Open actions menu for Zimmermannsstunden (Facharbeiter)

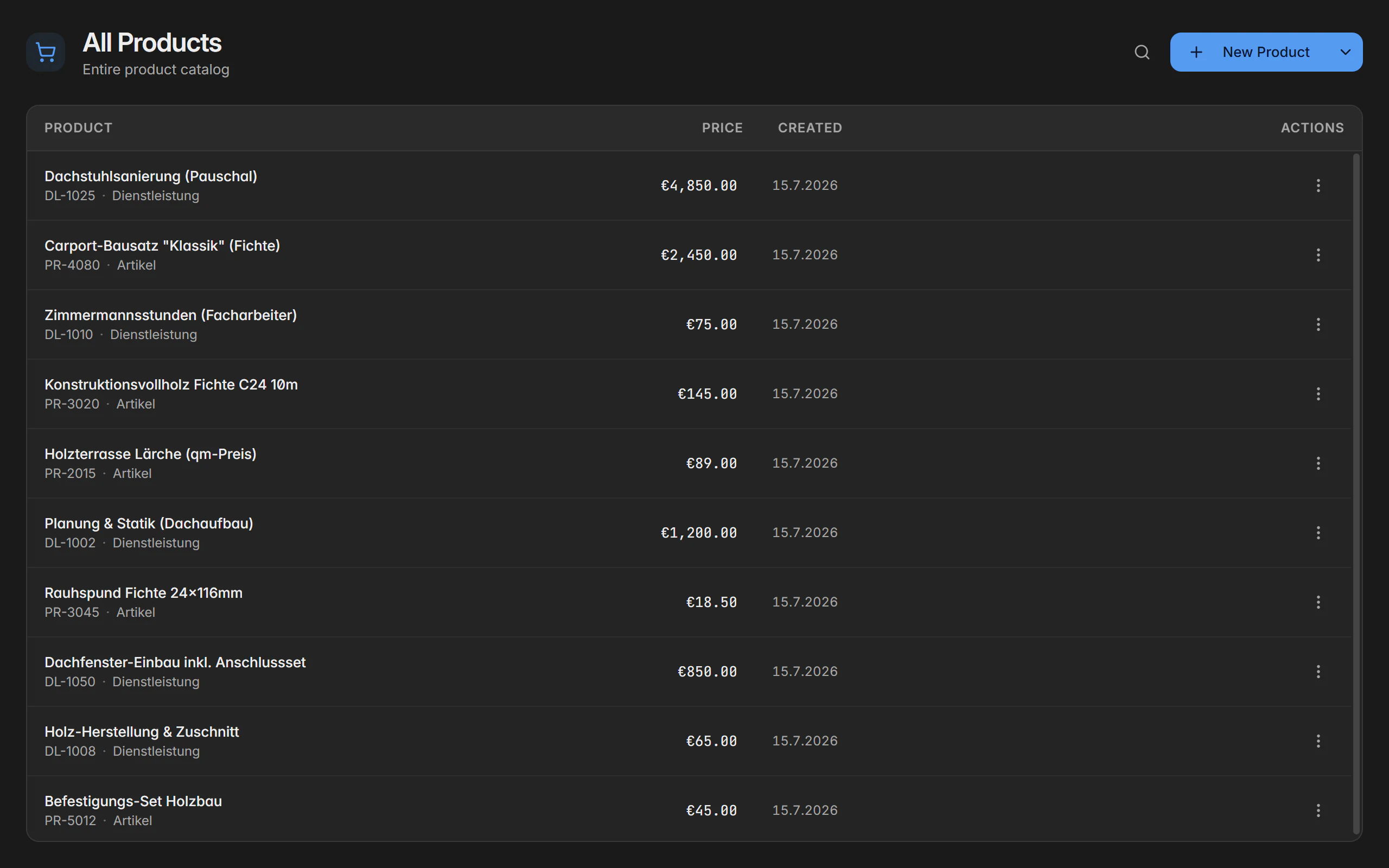(1318, 324)
